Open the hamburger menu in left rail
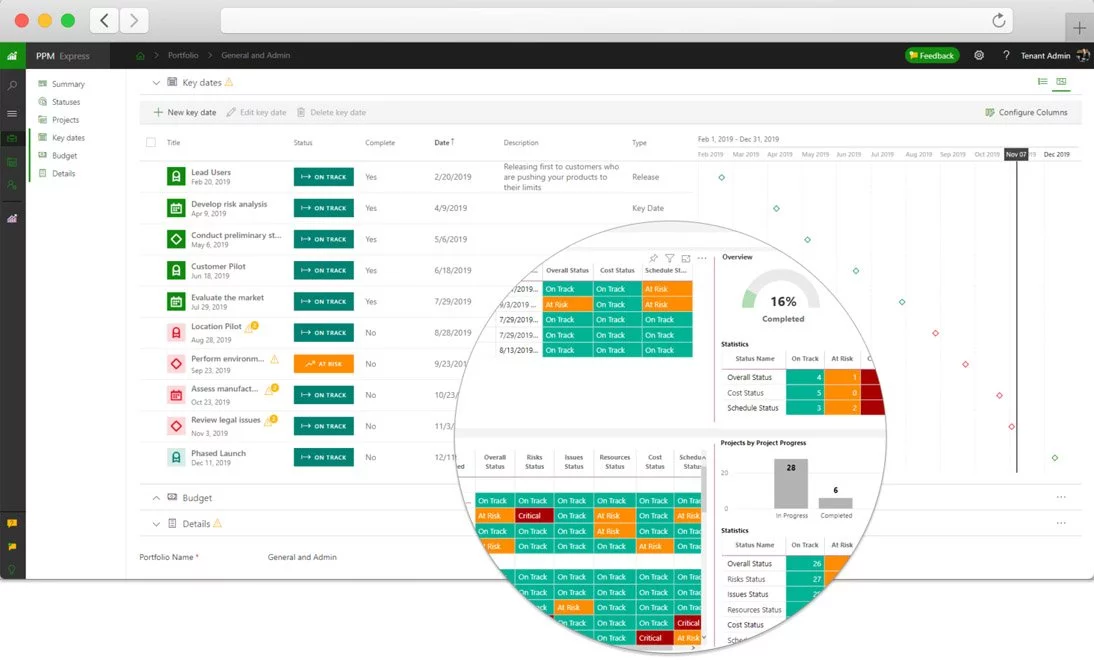Viewport: 1094px width, 660px height. (12, 113)
